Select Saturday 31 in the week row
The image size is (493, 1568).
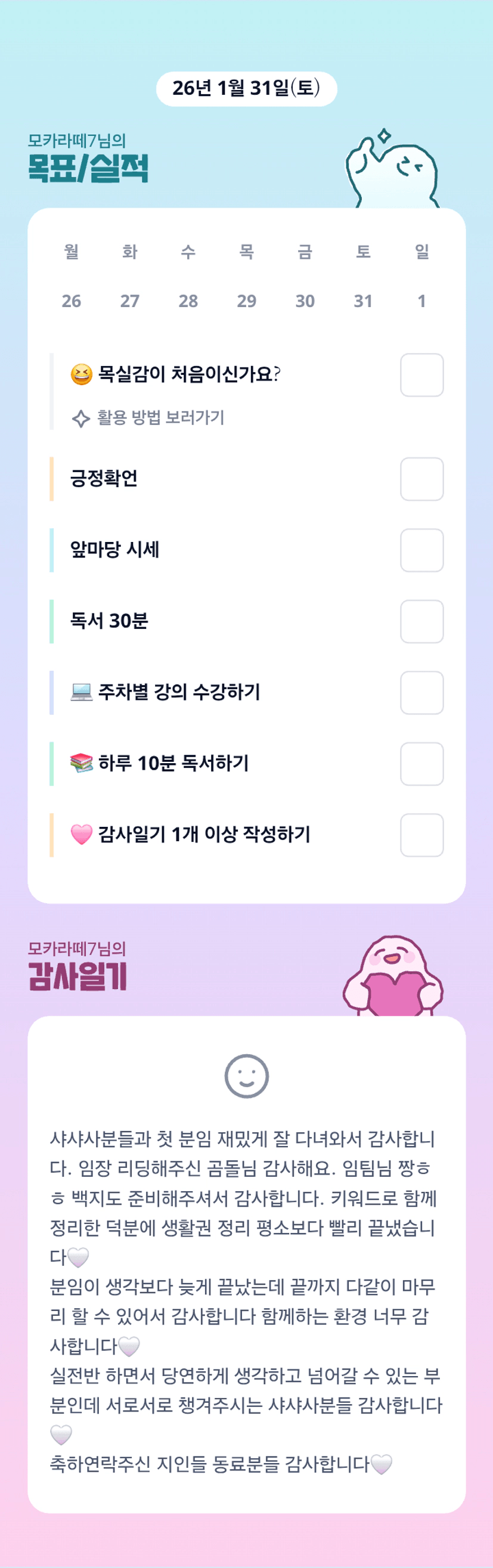pyautogui.click(x=364, y=300)
